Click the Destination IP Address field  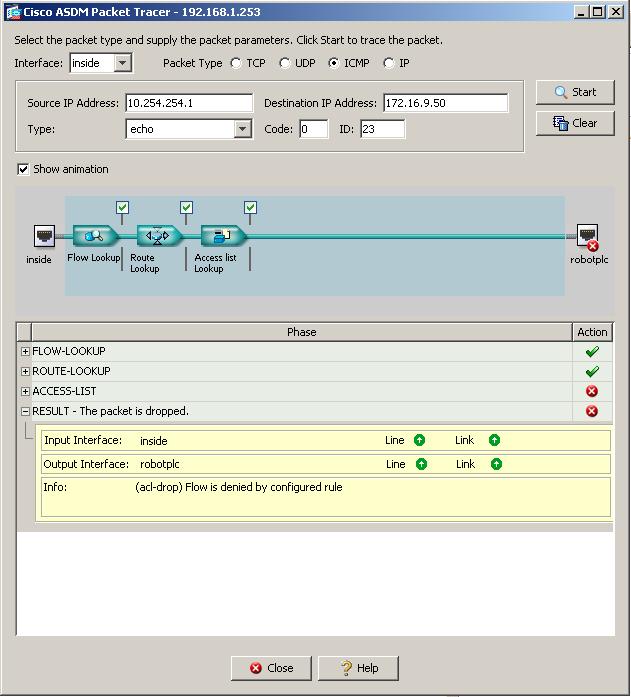pos(445,103)
